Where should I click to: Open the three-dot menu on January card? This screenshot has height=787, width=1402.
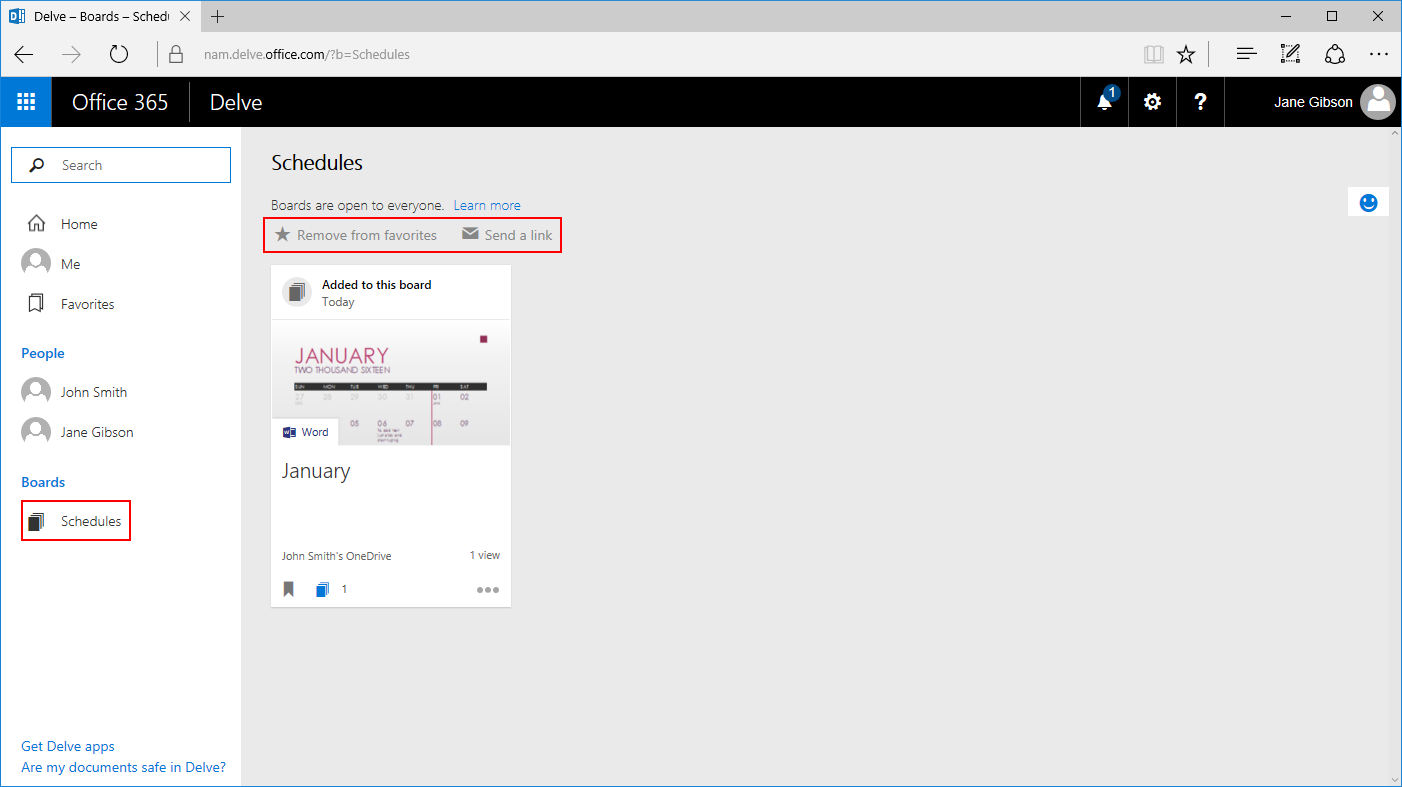[x=488, y=590]
